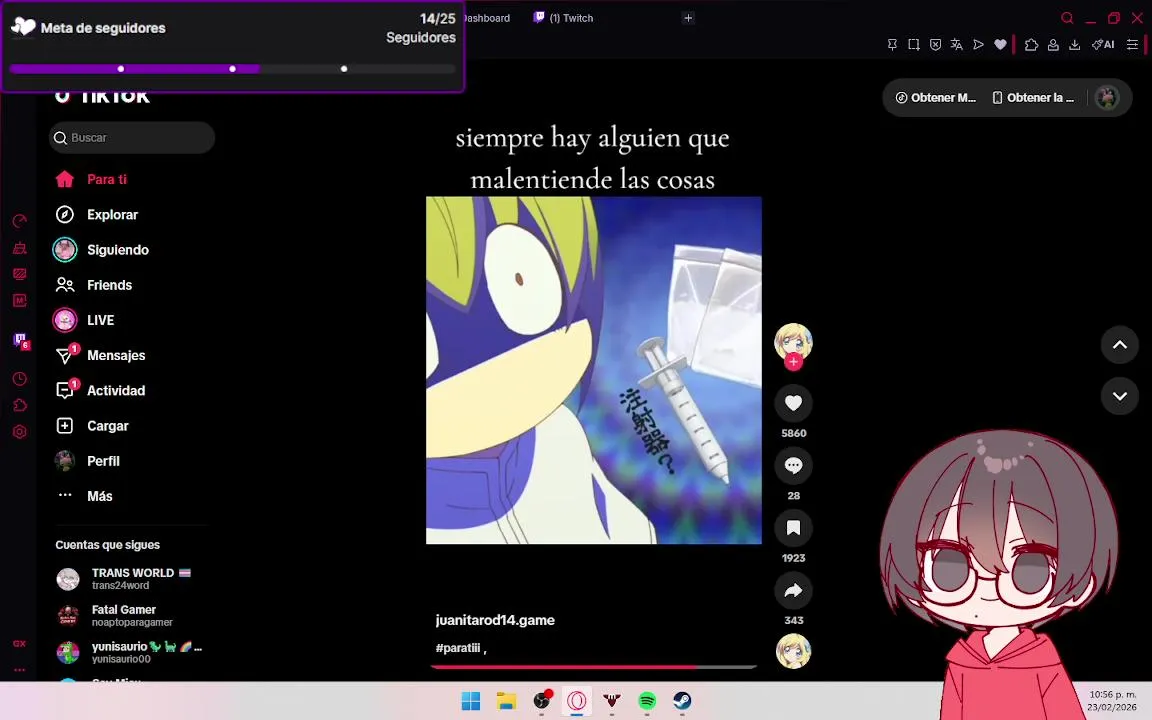Click the Meta de seguidores progress bar
Screen dimensions: 1152x720
(232, 69)
